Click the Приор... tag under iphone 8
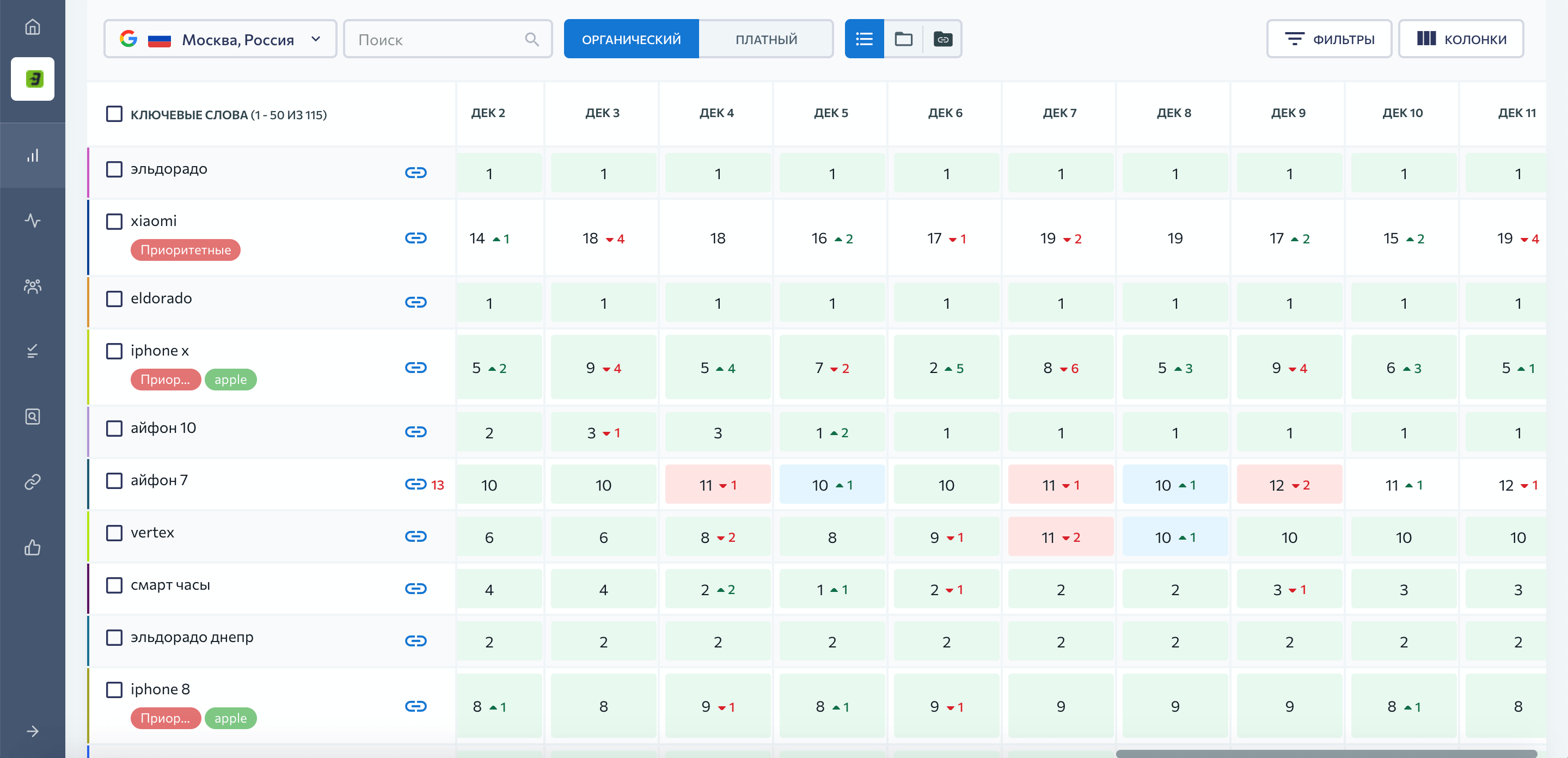This screenshot has height=758, width=1568. click(166, 718)
